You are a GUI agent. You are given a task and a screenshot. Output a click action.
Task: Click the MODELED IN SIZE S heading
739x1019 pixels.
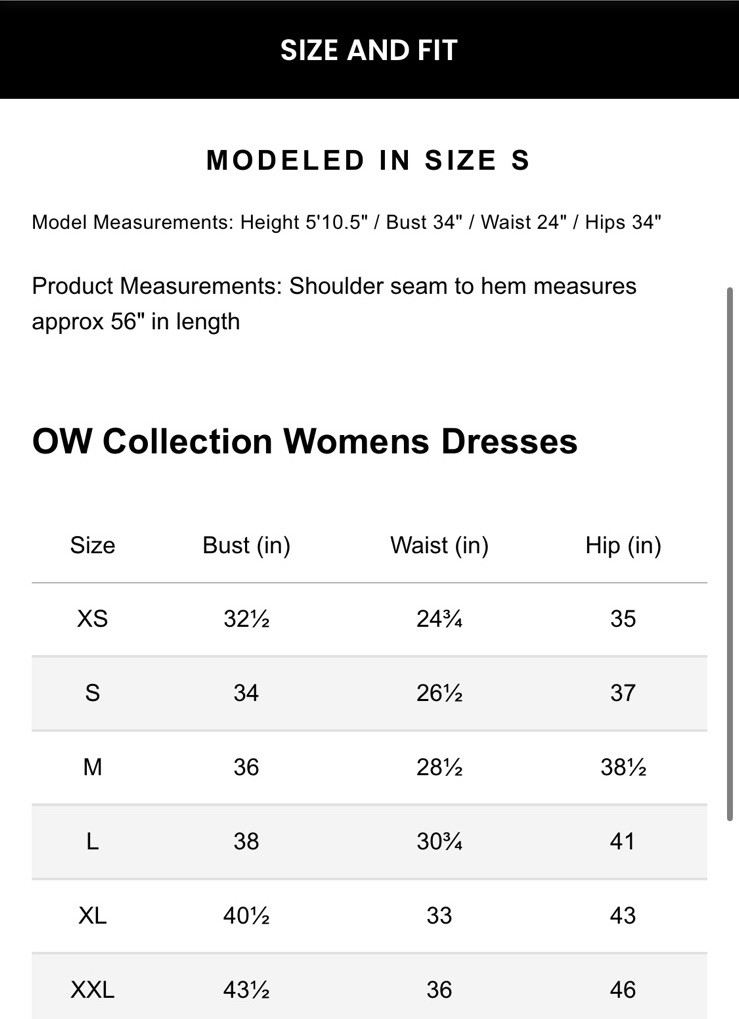[368, 161]
